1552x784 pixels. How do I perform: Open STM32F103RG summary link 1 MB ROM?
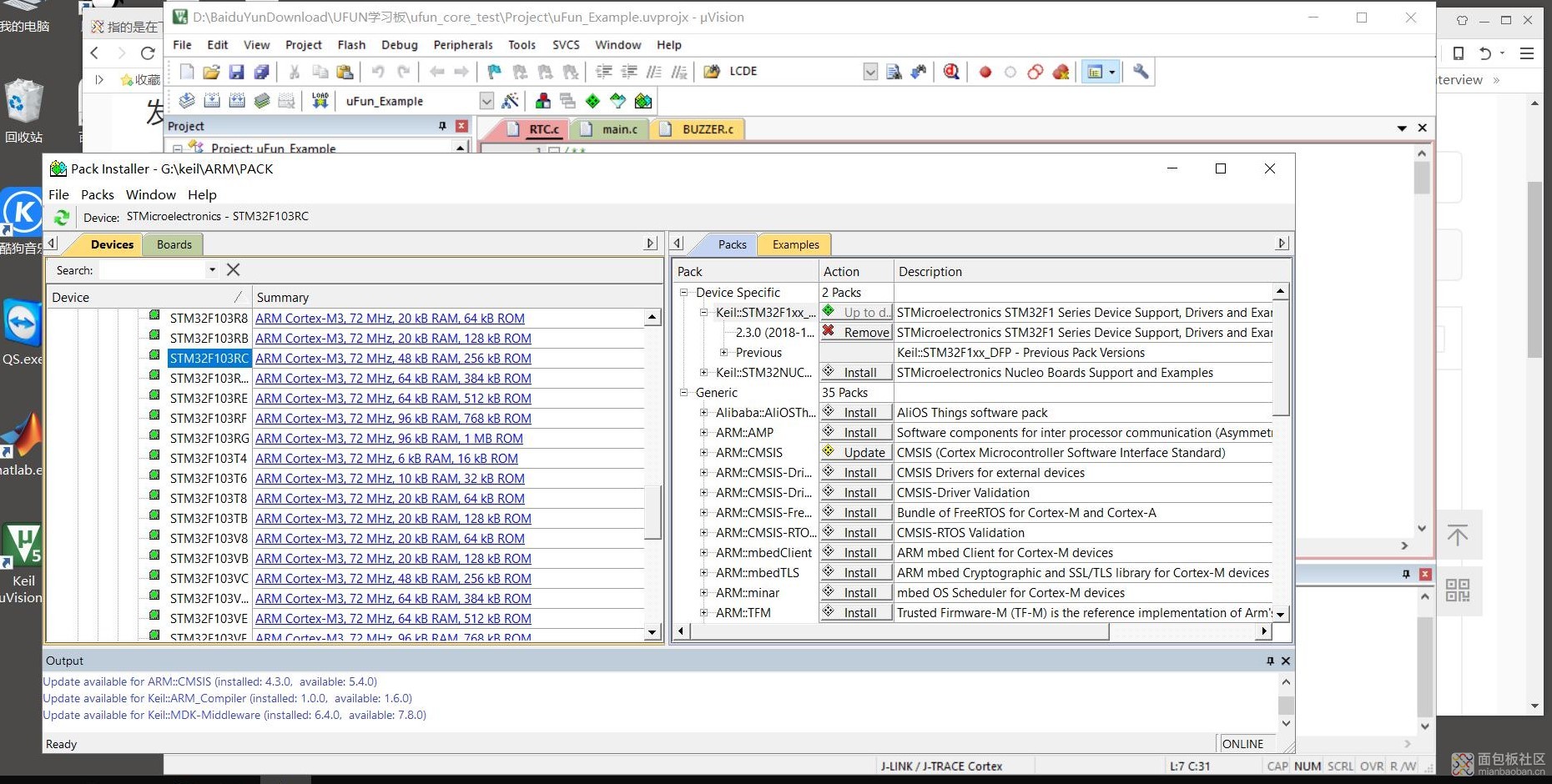pos(389,439)
